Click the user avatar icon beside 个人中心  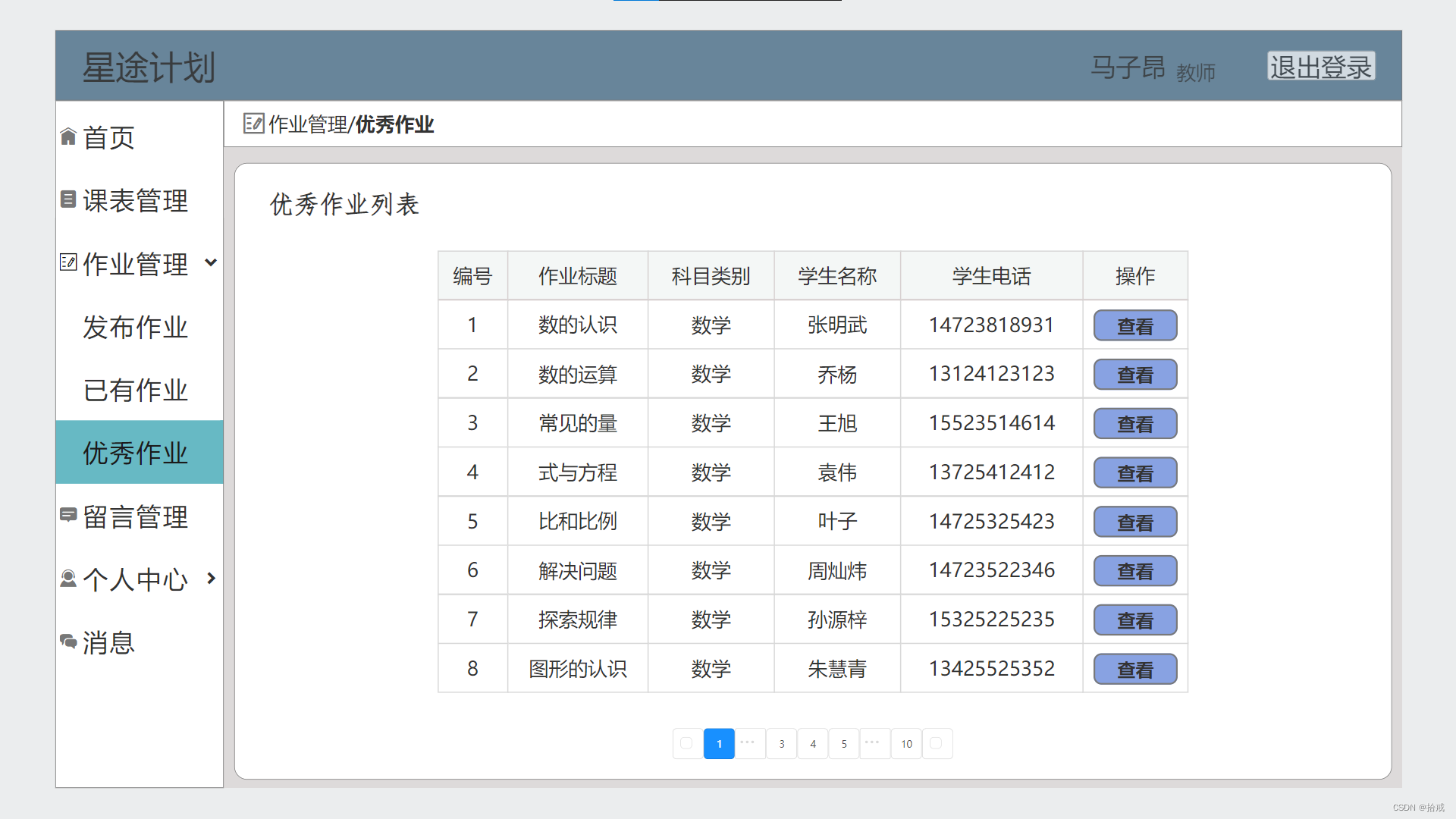(68, 579)
